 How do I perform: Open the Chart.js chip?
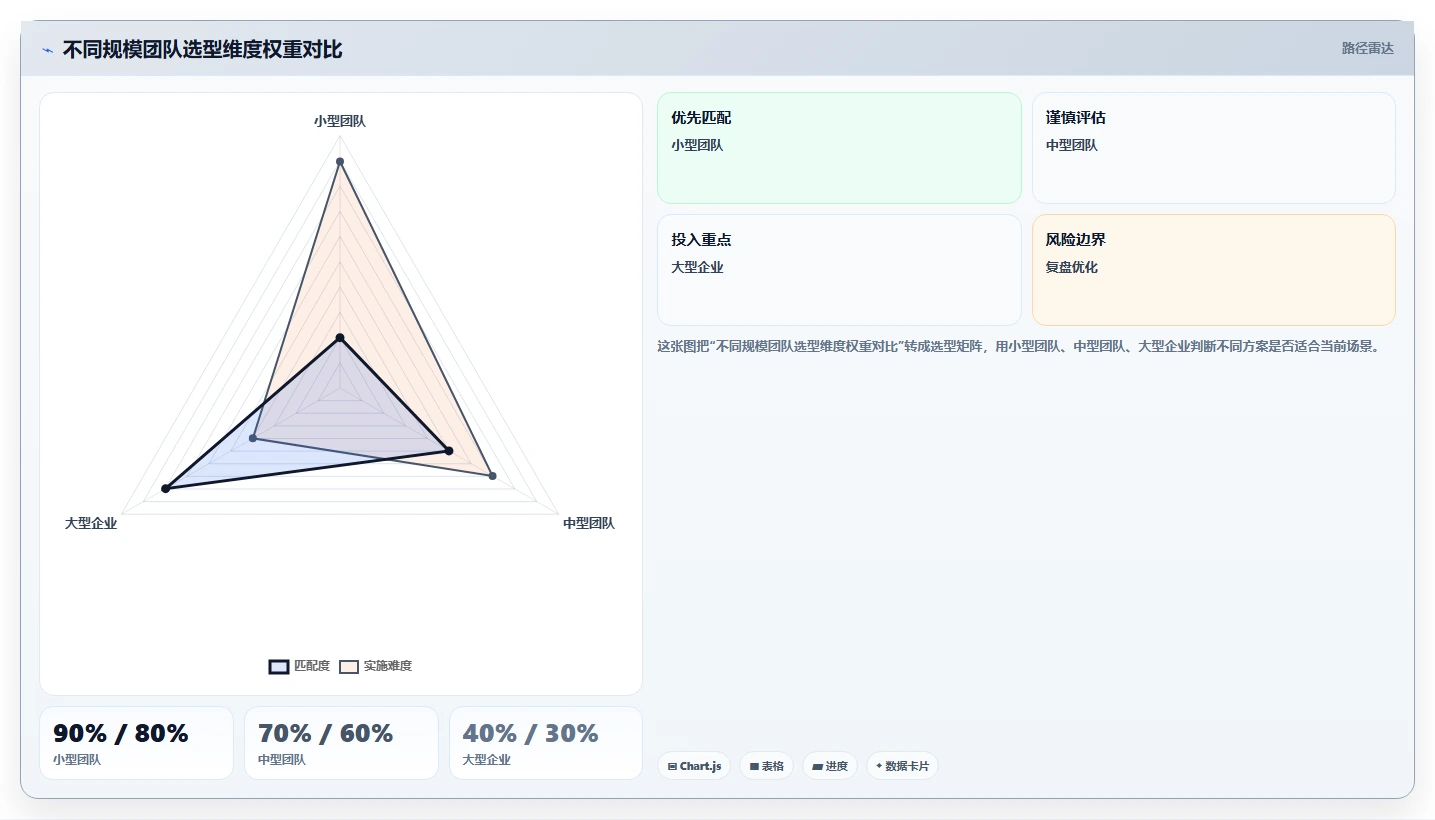coord(694,766)
